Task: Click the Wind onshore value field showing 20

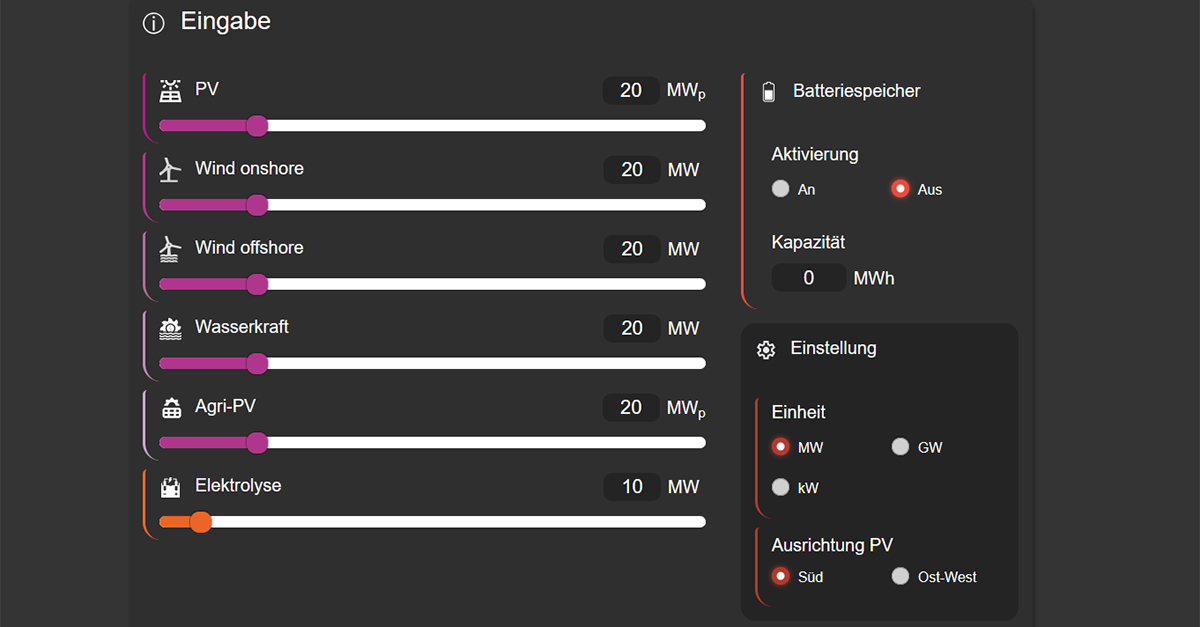Action: [x=631, y=169]
